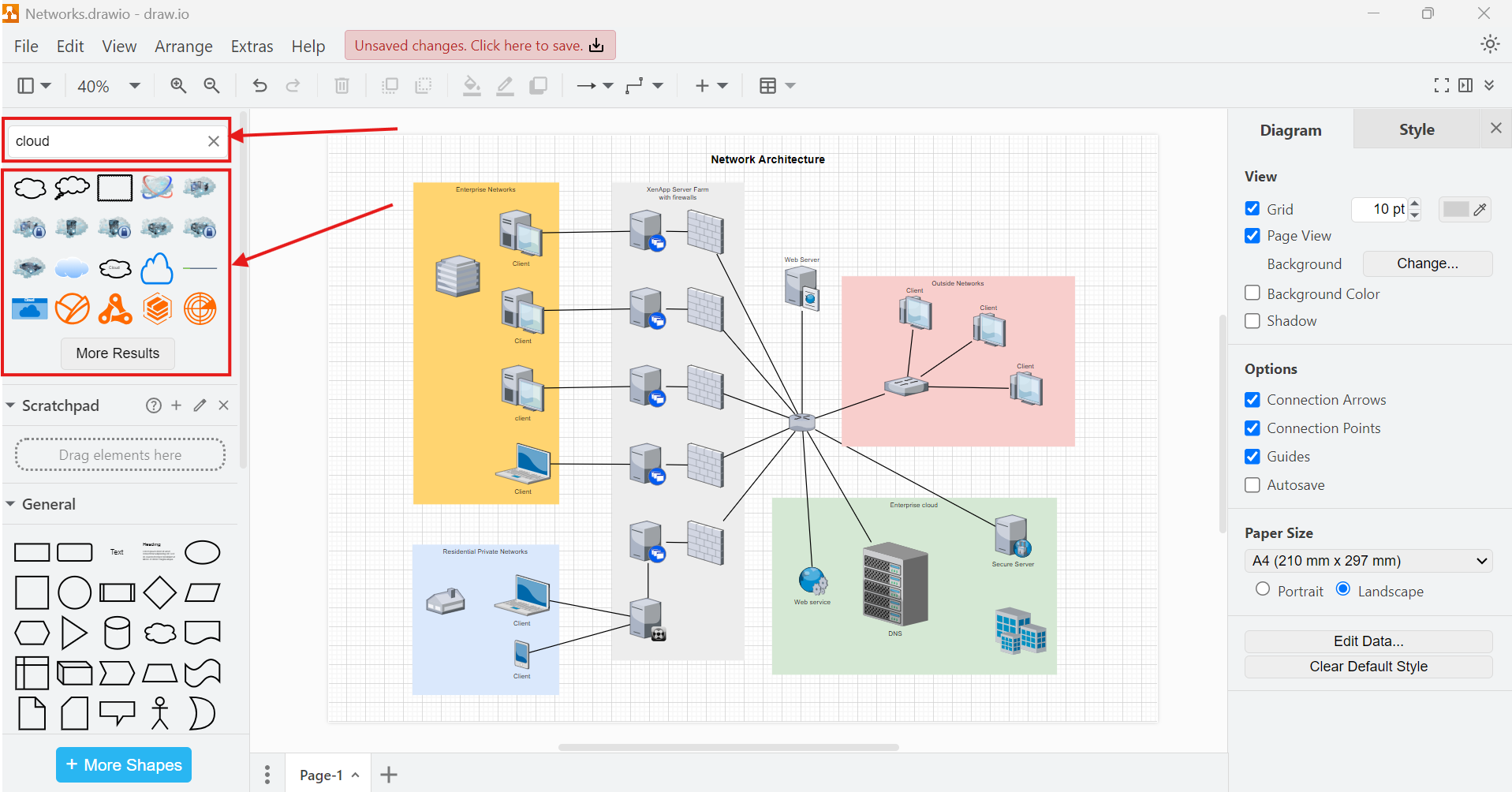Select Portrait orientation

point(1263,589)
